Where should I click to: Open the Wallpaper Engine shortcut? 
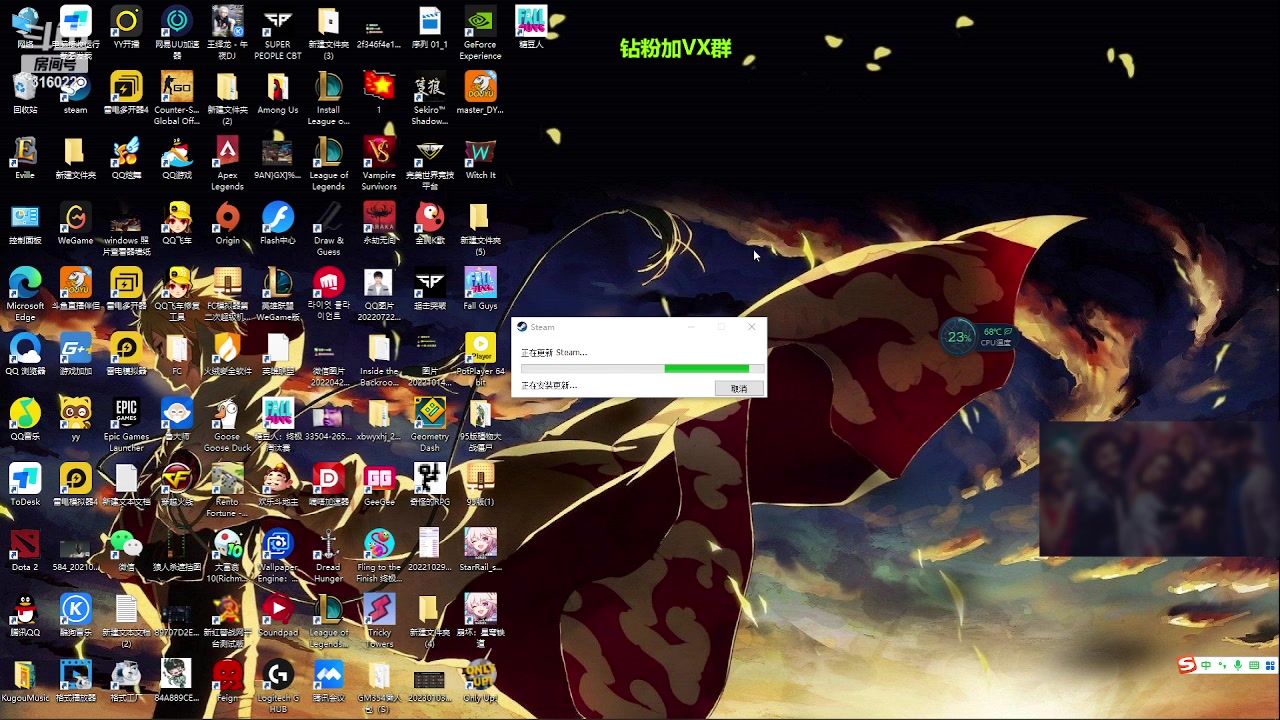pos(278,555)
